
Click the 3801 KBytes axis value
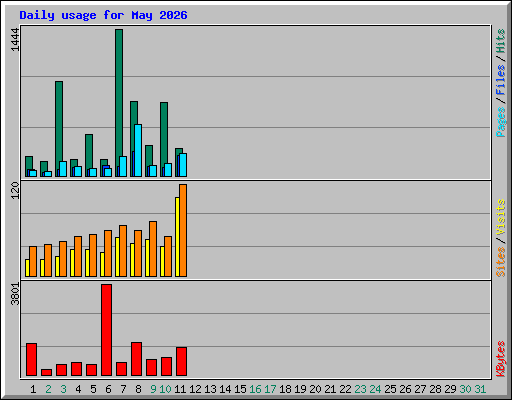click(15, 294)
